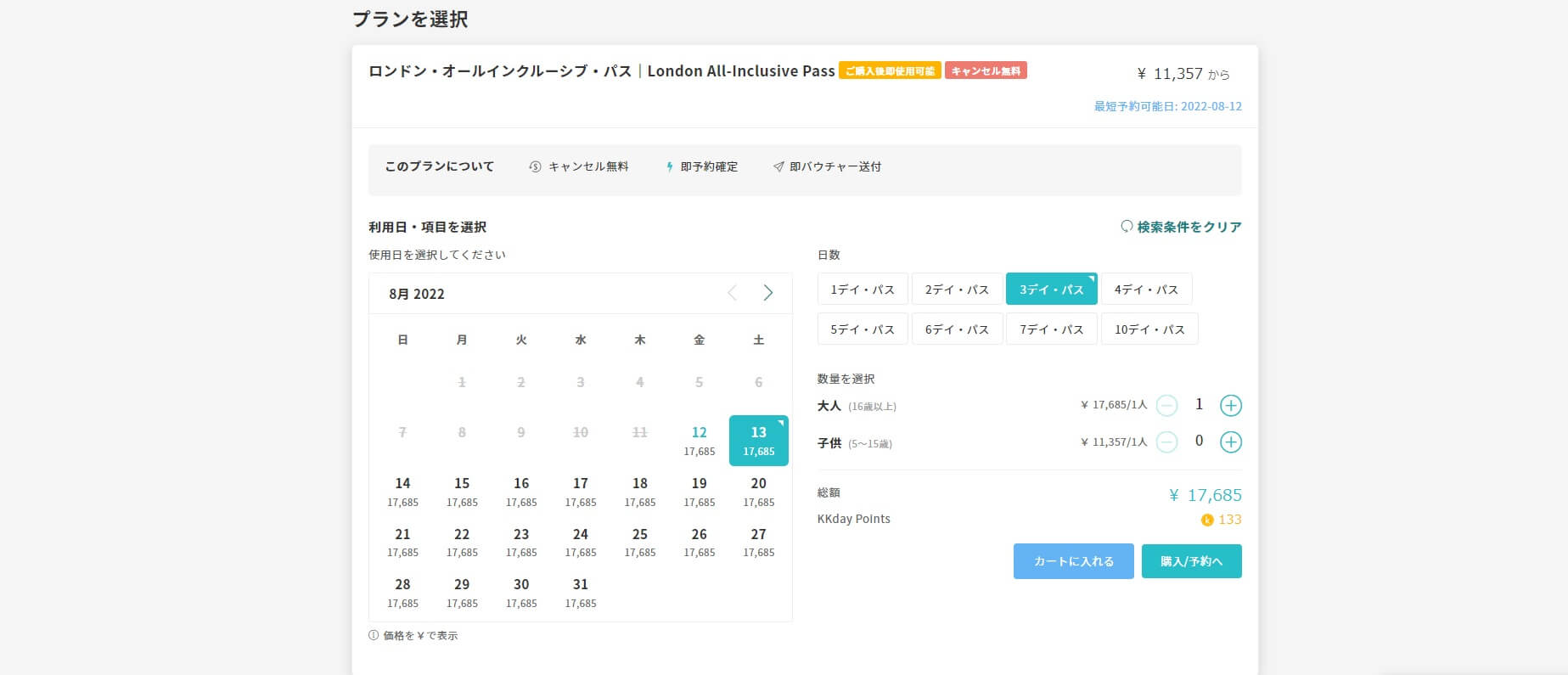Click the キャンセル無料 red badge

tap(986, 70)
